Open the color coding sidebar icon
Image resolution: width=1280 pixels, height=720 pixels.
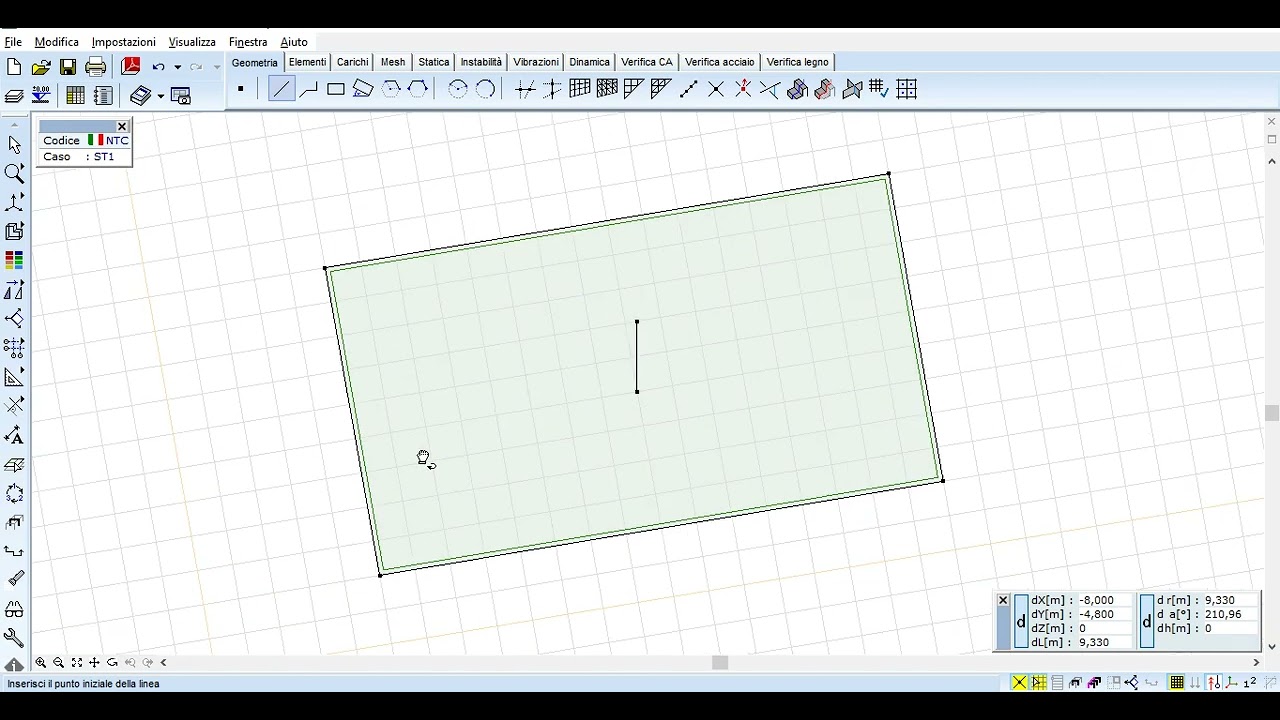tap(14, 261)
